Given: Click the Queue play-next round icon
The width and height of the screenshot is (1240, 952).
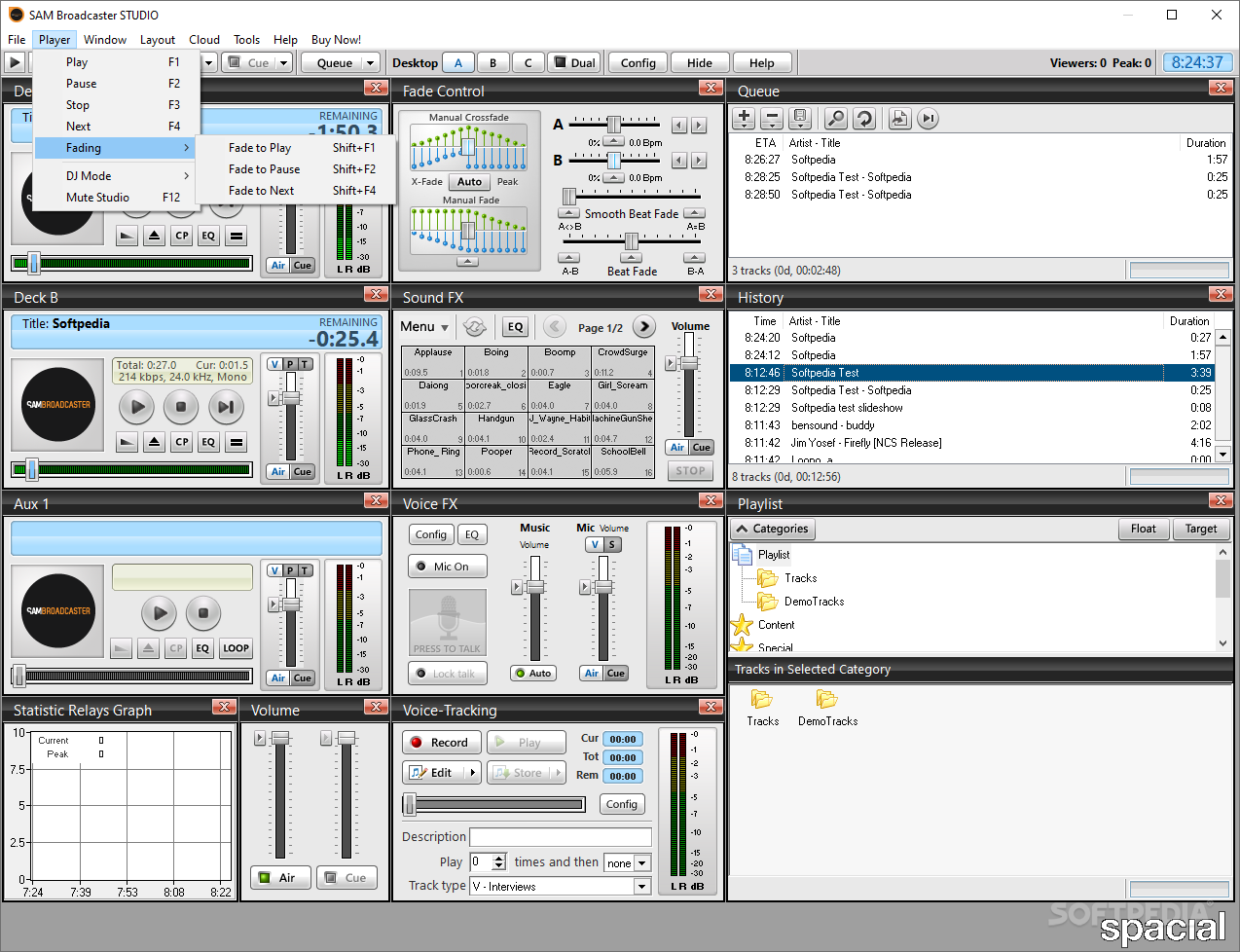Looking at the screenshot, I should point(928,119).
